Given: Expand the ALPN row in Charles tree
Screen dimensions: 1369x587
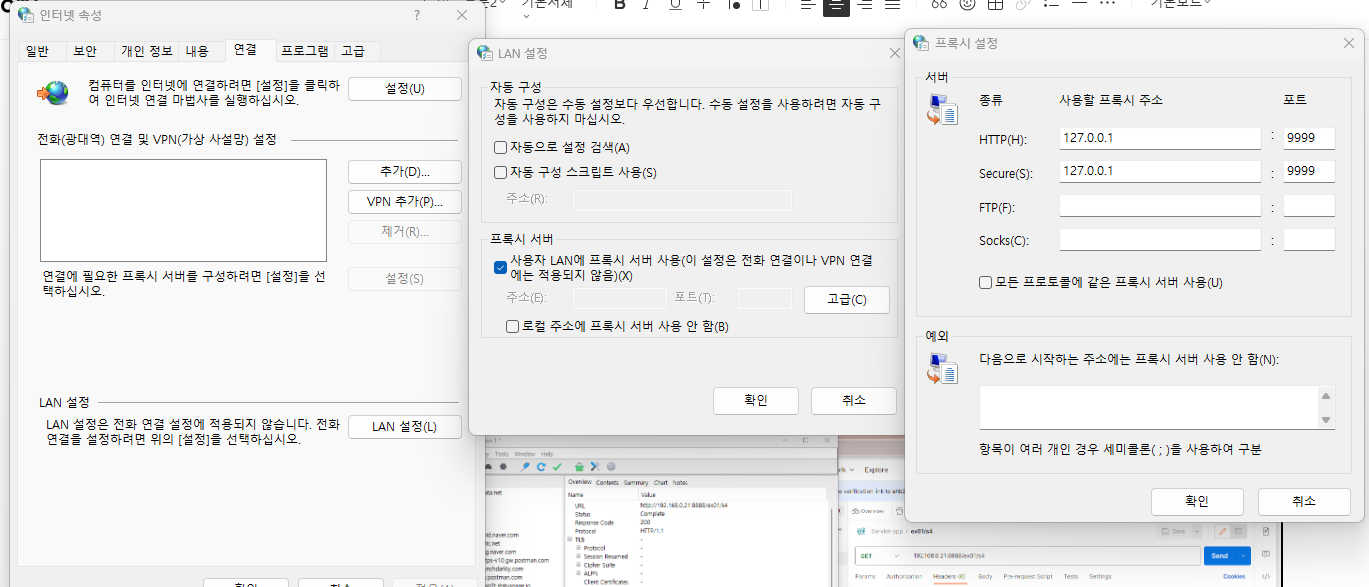Looking at the screenshot, I should tap(578, 573).
